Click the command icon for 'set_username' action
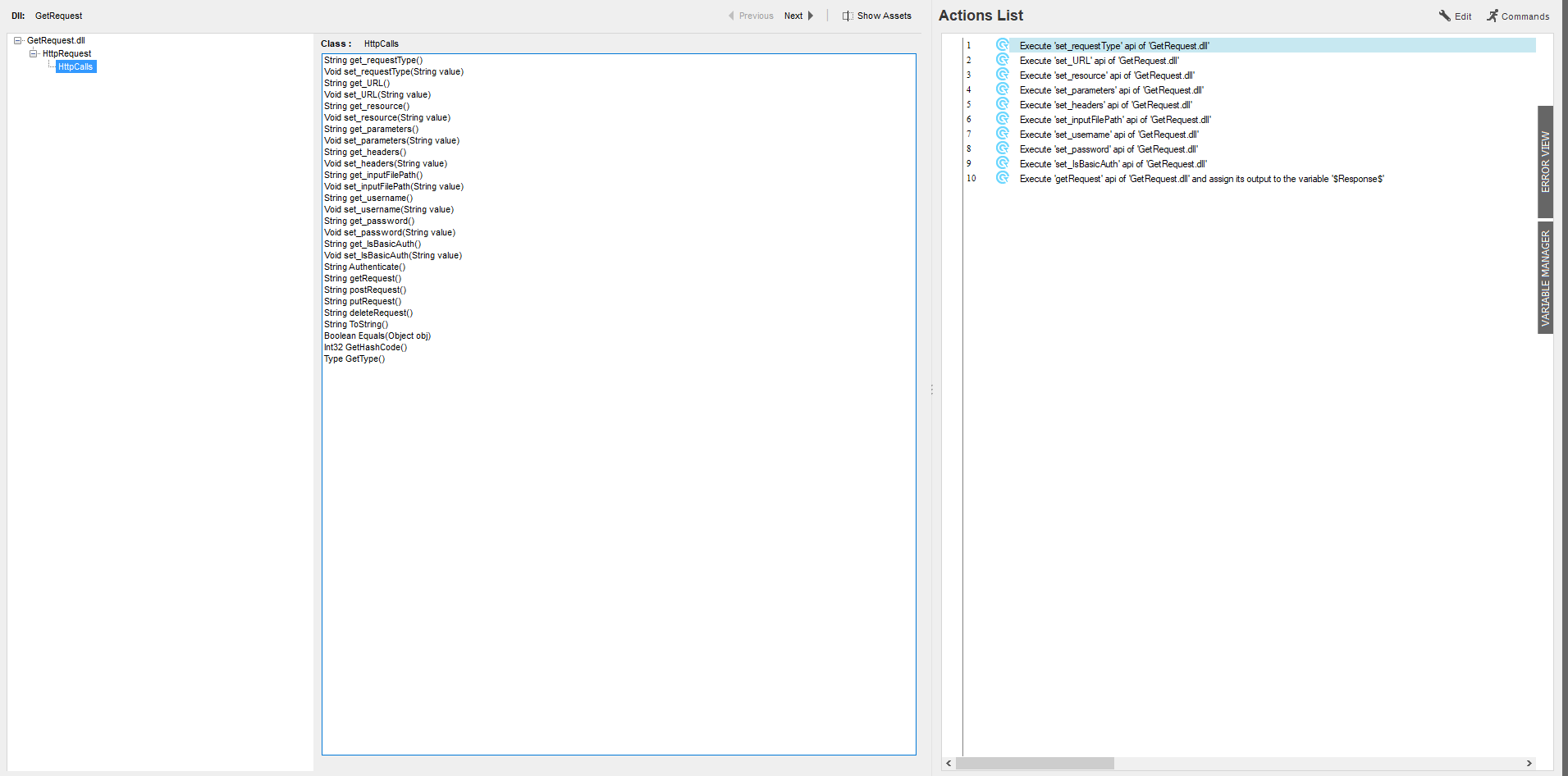Image resolution: width=1568 pixels, height=776 pixels. [1002, 134]
